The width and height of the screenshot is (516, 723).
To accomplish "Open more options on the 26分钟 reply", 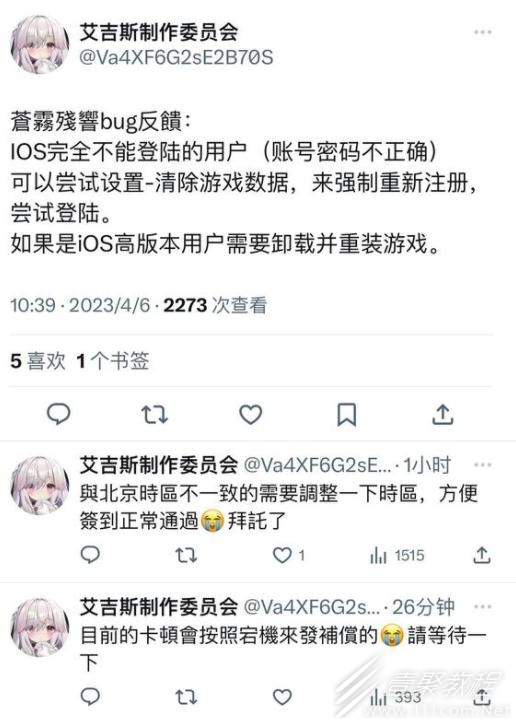I will (482, 607).
